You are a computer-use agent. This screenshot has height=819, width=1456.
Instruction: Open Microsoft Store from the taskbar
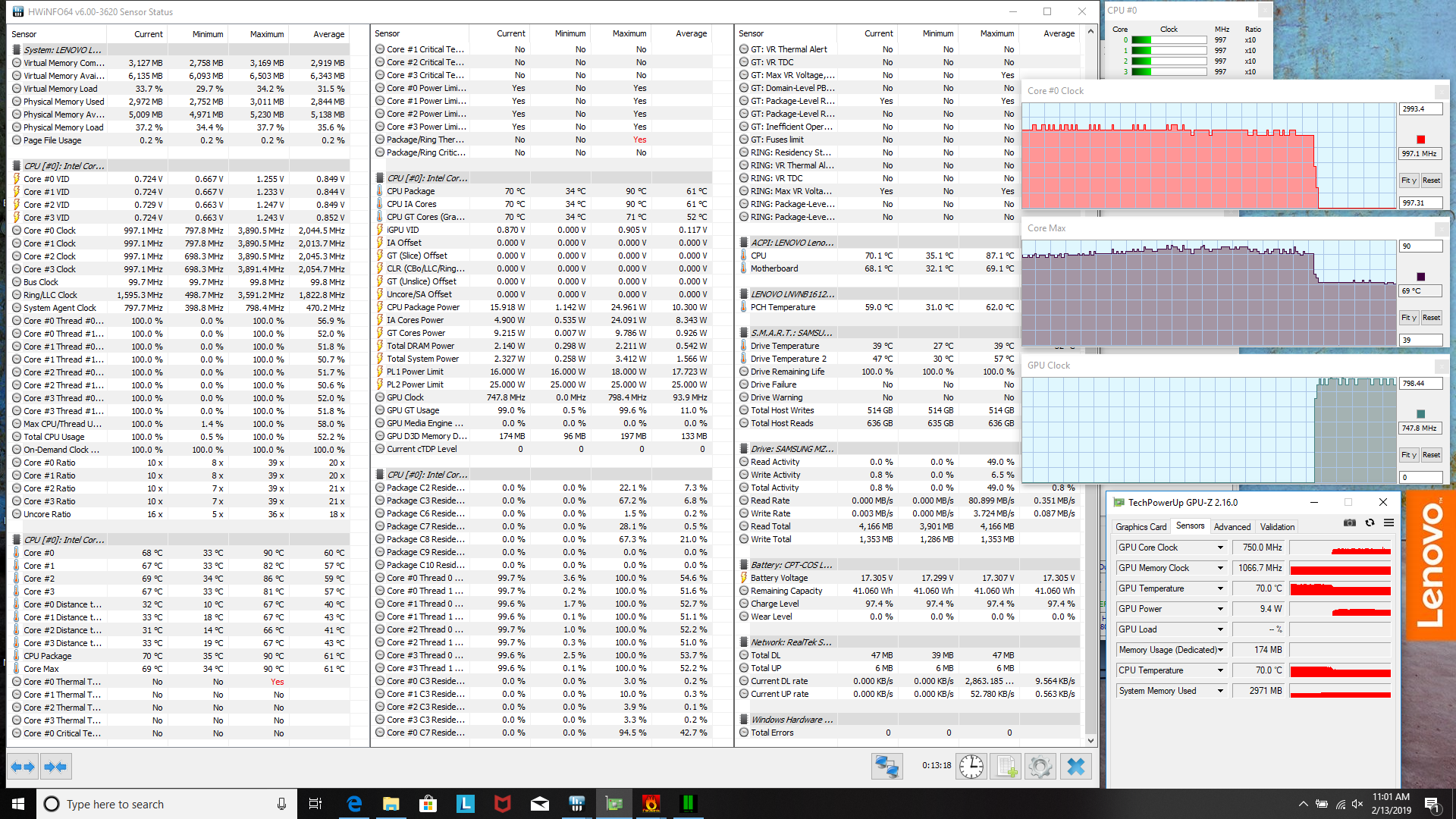(x=428, y=804)
